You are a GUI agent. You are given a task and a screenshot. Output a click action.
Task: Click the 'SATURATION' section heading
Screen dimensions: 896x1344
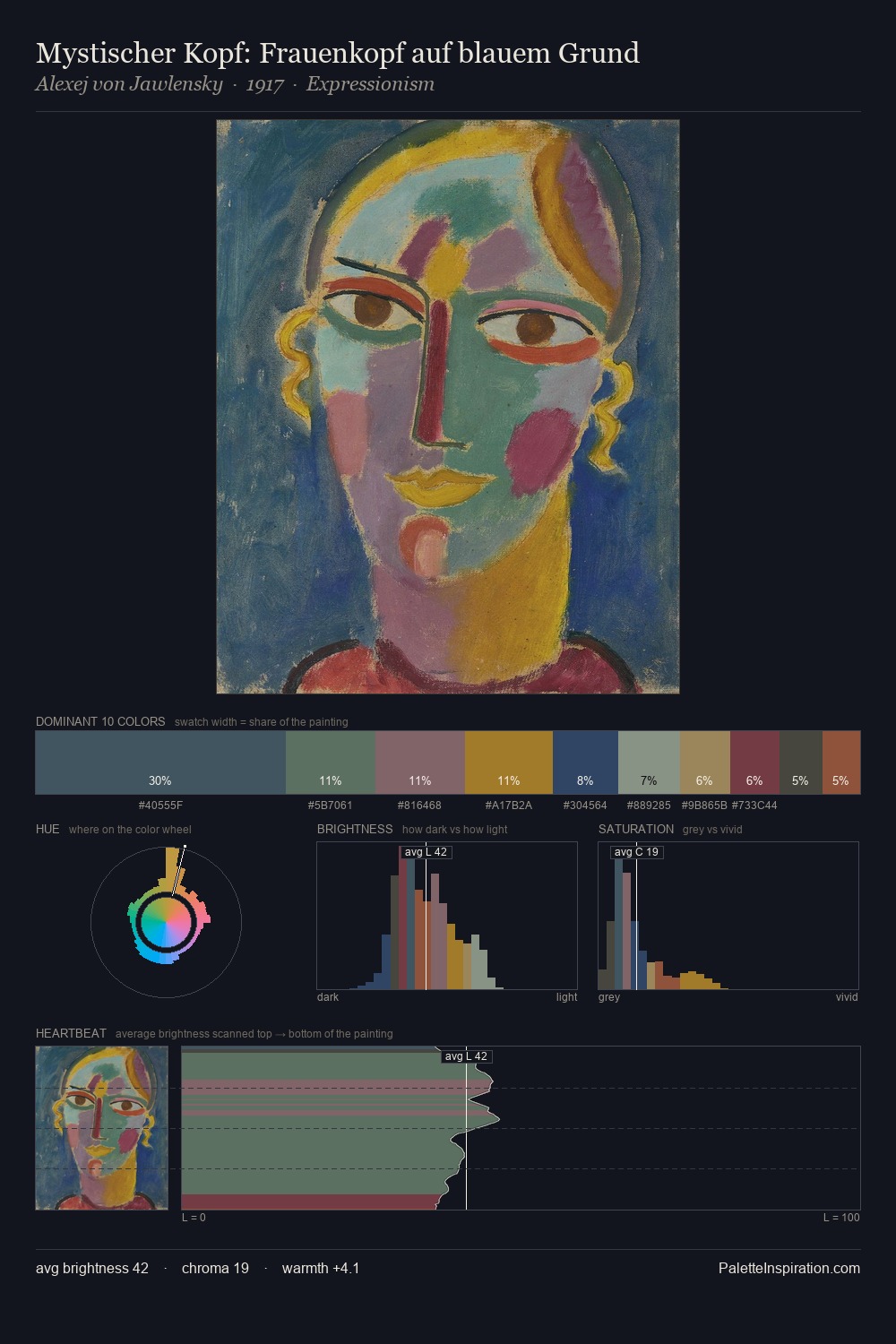pos(636,829)
